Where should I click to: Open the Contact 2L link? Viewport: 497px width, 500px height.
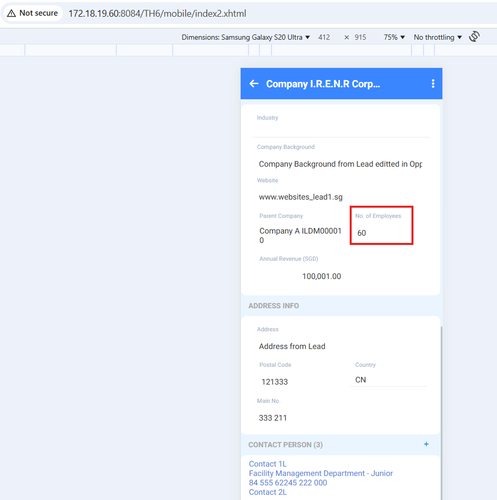click(268, 492)
